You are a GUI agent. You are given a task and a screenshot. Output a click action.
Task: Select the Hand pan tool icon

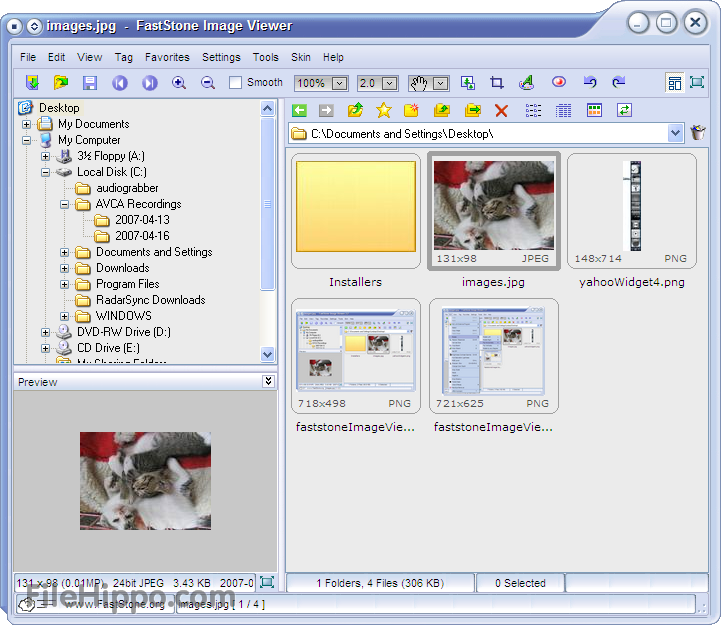(419, 83)
